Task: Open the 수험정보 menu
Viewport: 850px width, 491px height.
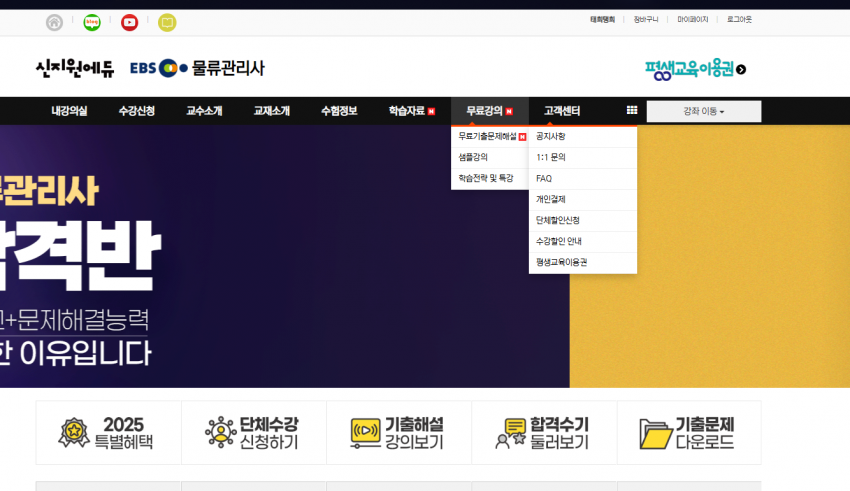Action: pyautogui.click(x=339, y=111)
